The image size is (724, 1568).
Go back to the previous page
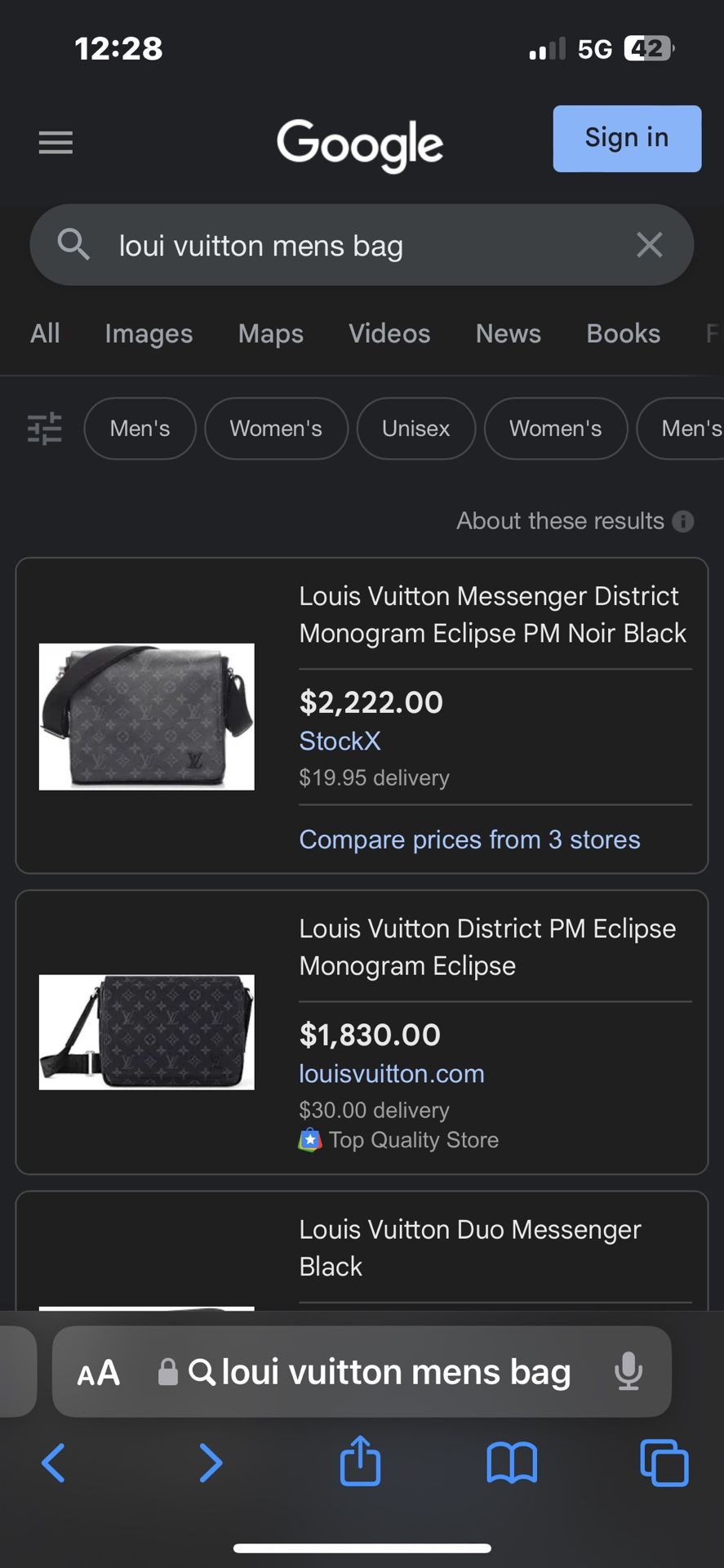(54, 1462)
